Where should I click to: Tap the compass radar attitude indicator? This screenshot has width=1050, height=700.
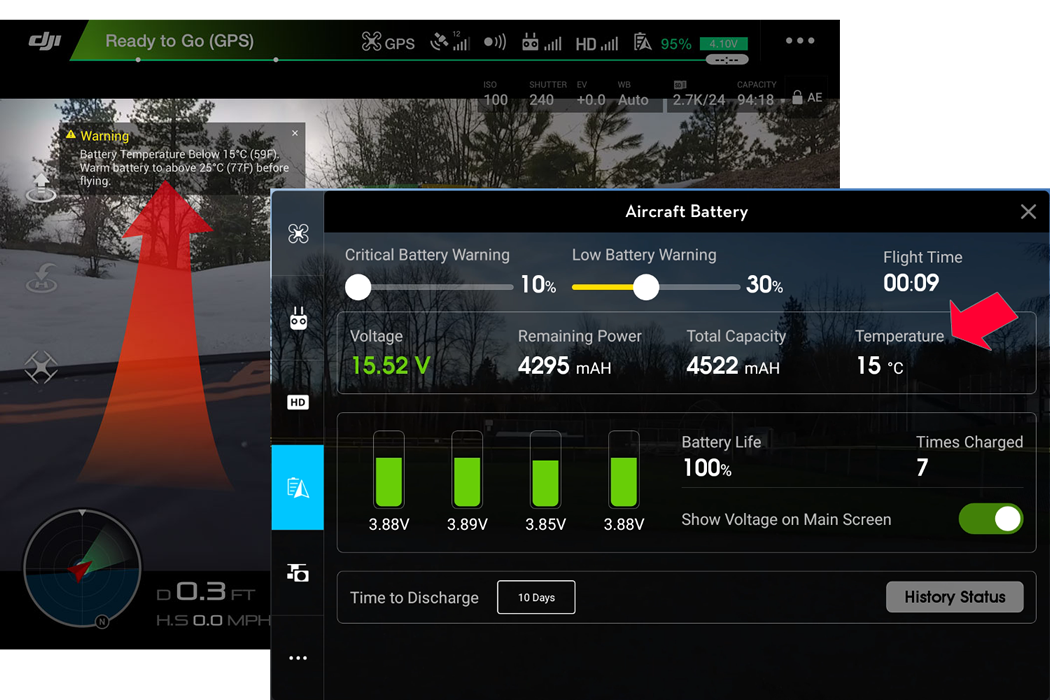click(x=82, y=568)
